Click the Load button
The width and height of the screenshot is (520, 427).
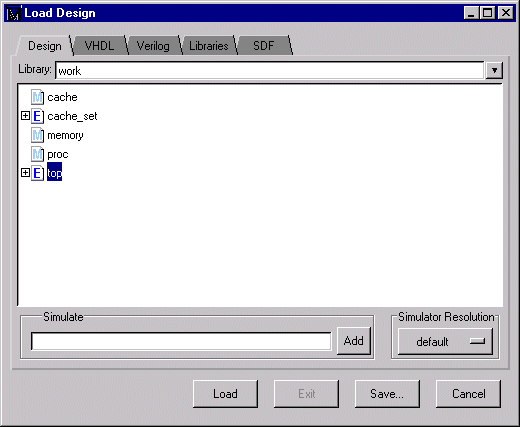tap(225, 394)
